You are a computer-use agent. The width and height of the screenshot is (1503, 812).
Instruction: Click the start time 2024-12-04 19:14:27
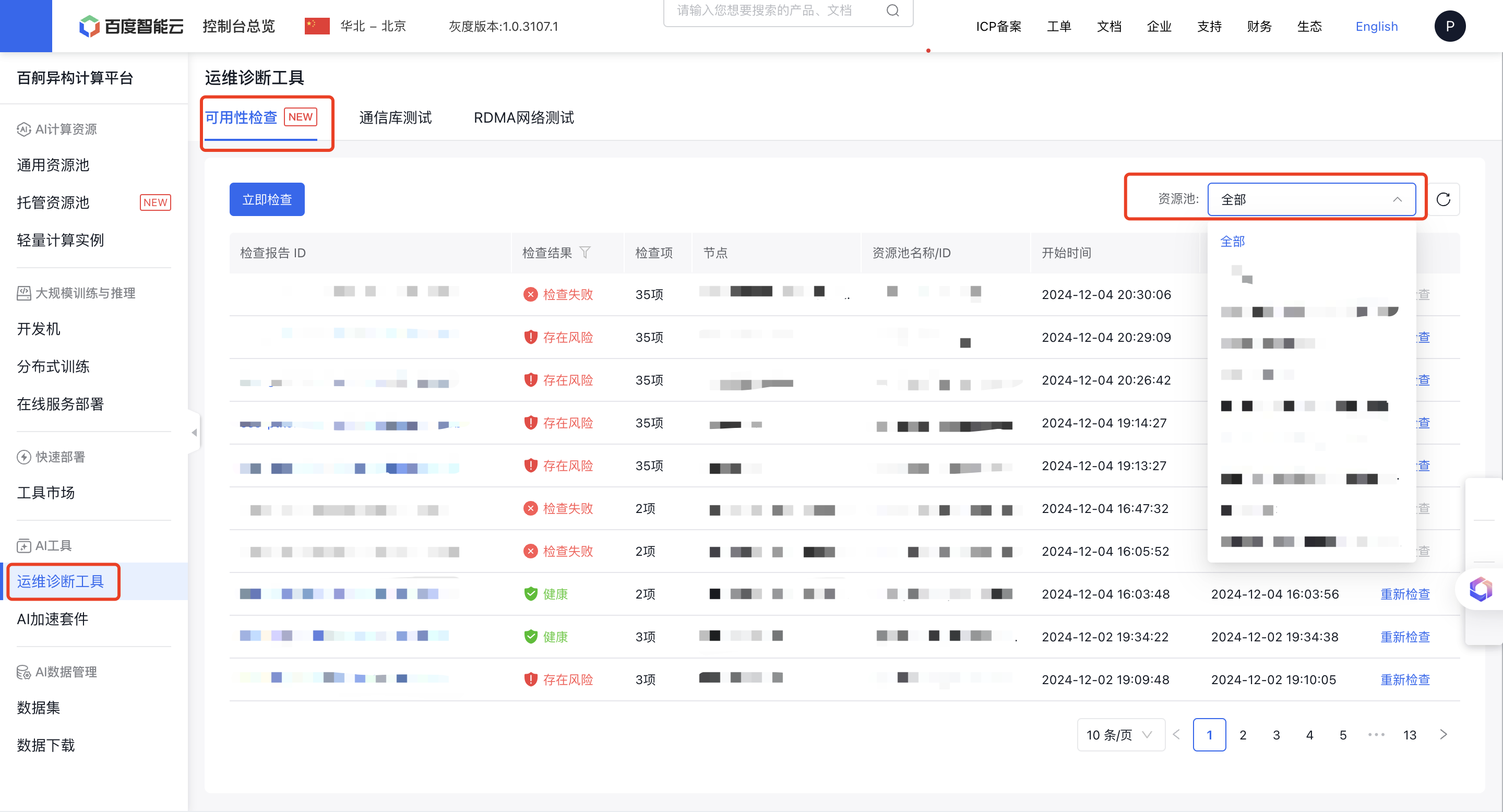[1104, 423]
